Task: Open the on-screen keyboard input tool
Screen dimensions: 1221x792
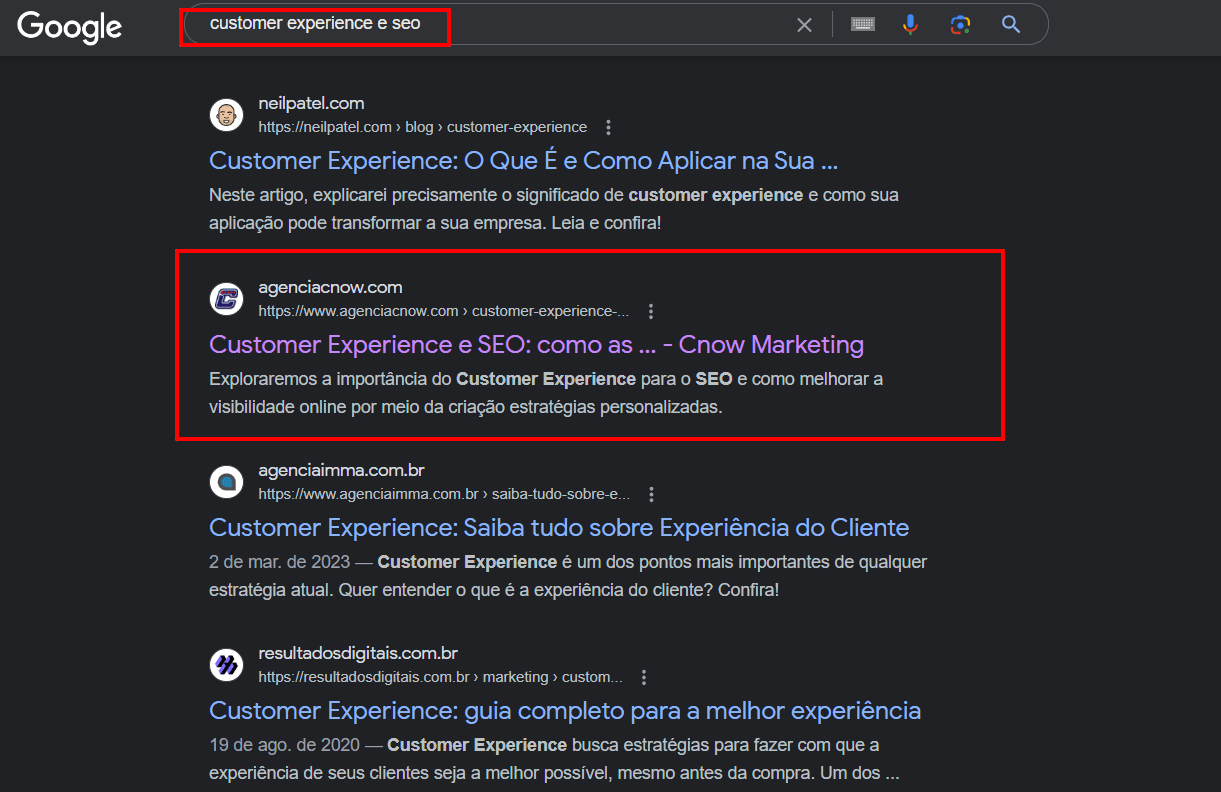Action: 863,25
